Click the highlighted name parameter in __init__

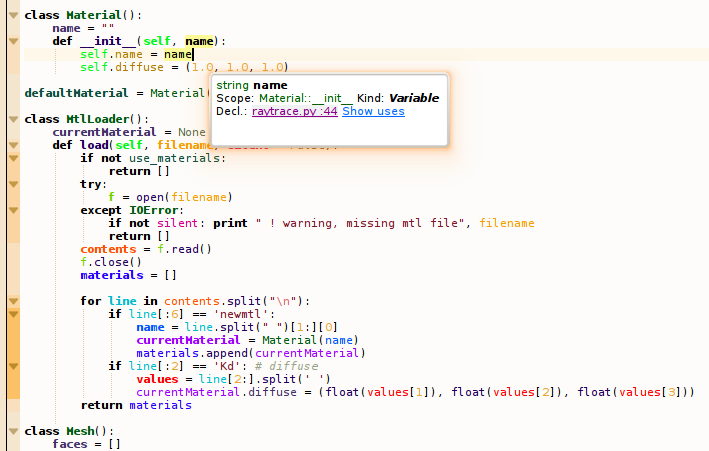click(x=199, y=41)
